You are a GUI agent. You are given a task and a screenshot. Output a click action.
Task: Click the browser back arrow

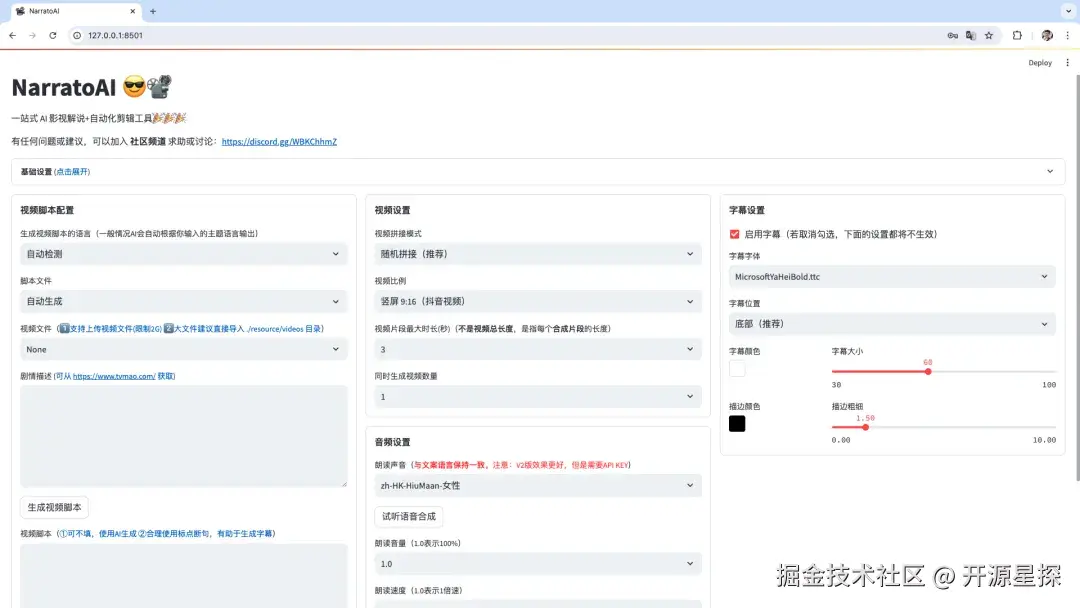pyautogui.click(x=12, y=35)
